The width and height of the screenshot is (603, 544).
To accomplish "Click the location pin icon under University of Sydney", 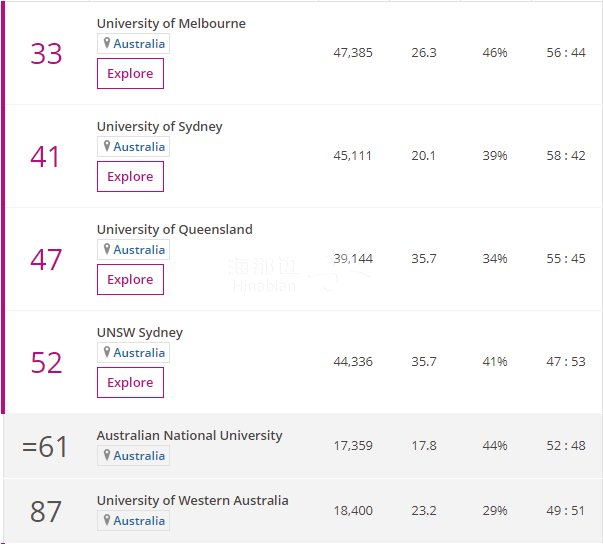I will pyautogui.click(x=107, y=146).
